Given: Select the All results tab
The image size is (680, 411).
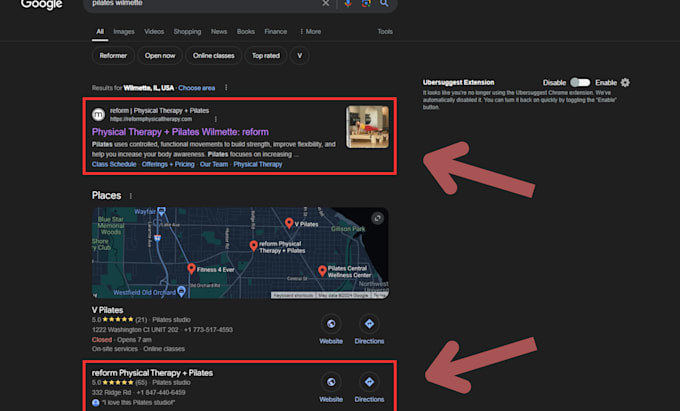Looking at the screenshot, I should tap(100, 32).
